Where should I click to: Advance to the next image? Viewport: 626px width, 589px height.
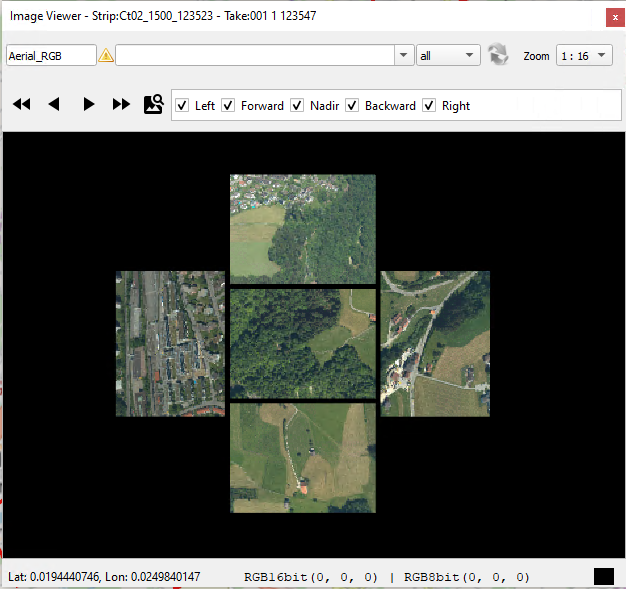pos(89,104)
